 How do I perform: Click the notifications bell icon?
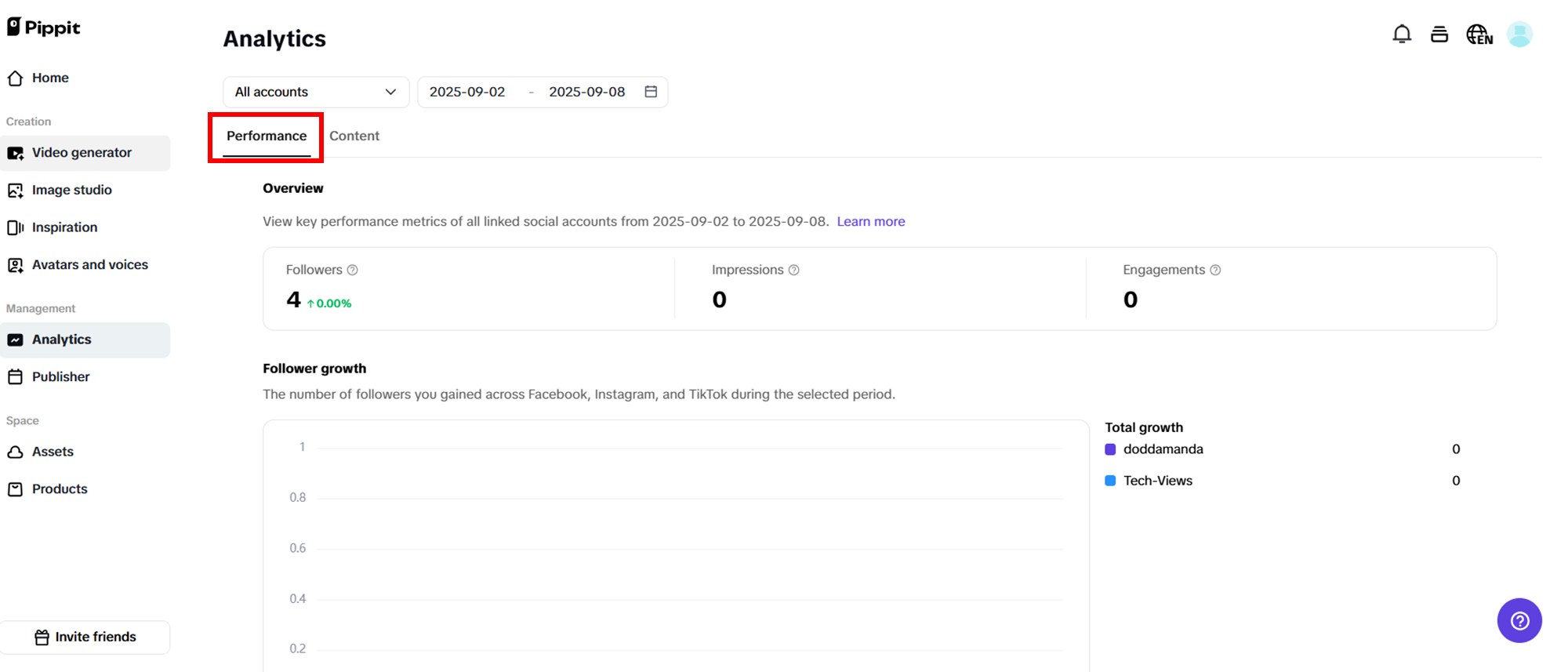tap(1402, 35)
